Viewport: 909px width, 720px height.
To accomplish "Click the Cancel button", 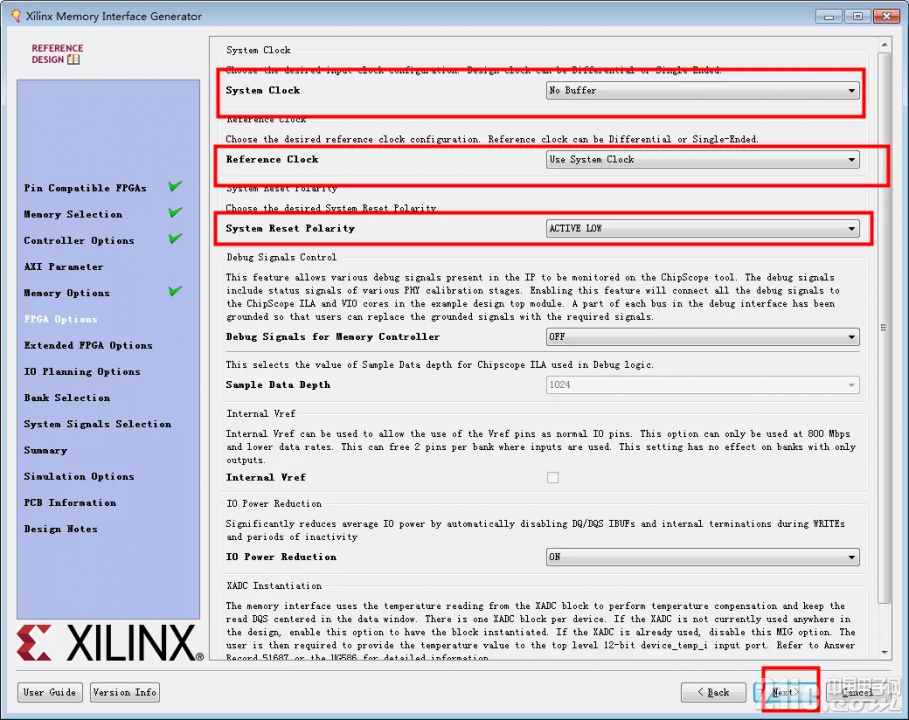I will coord(858,692).
